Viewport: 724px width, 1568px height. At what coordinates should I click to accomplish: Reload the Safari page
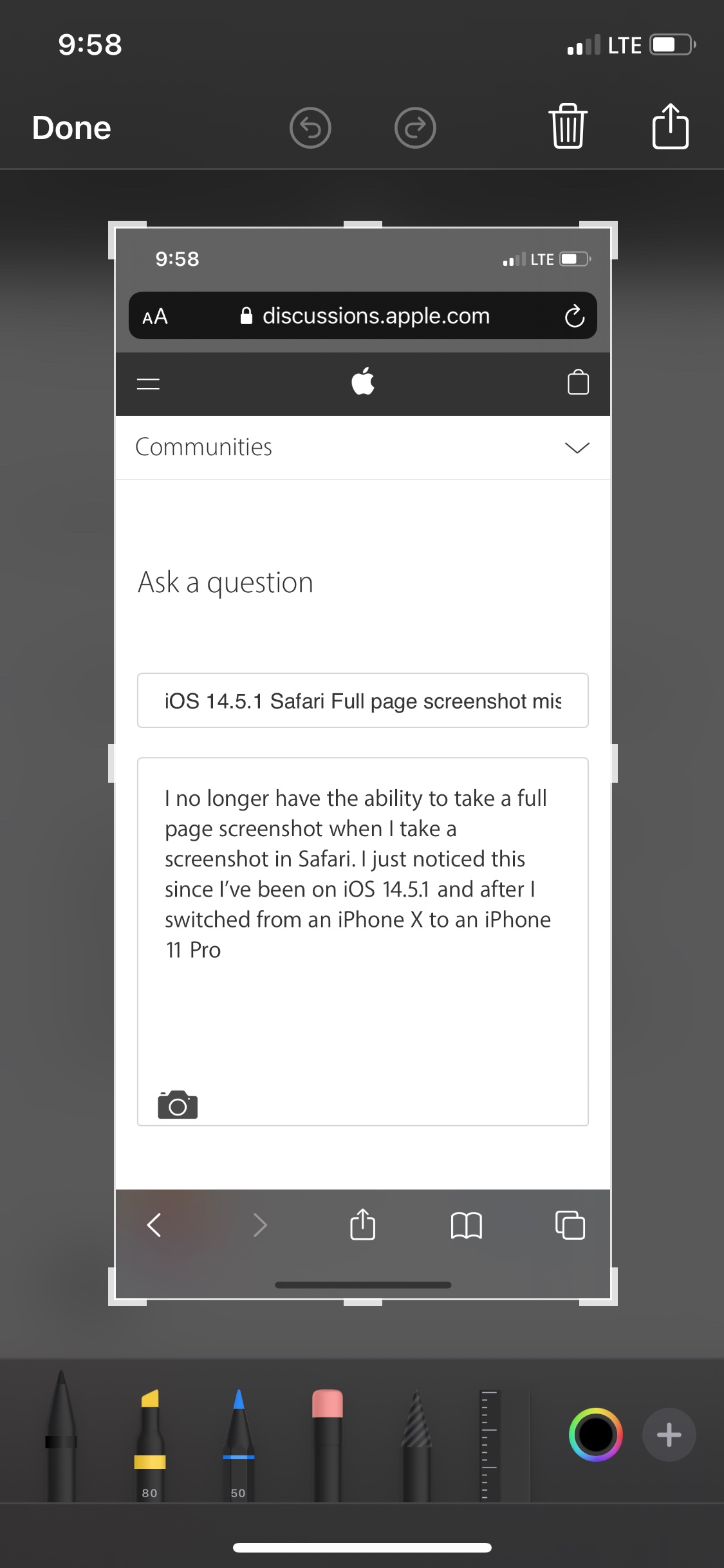point(574,316)
